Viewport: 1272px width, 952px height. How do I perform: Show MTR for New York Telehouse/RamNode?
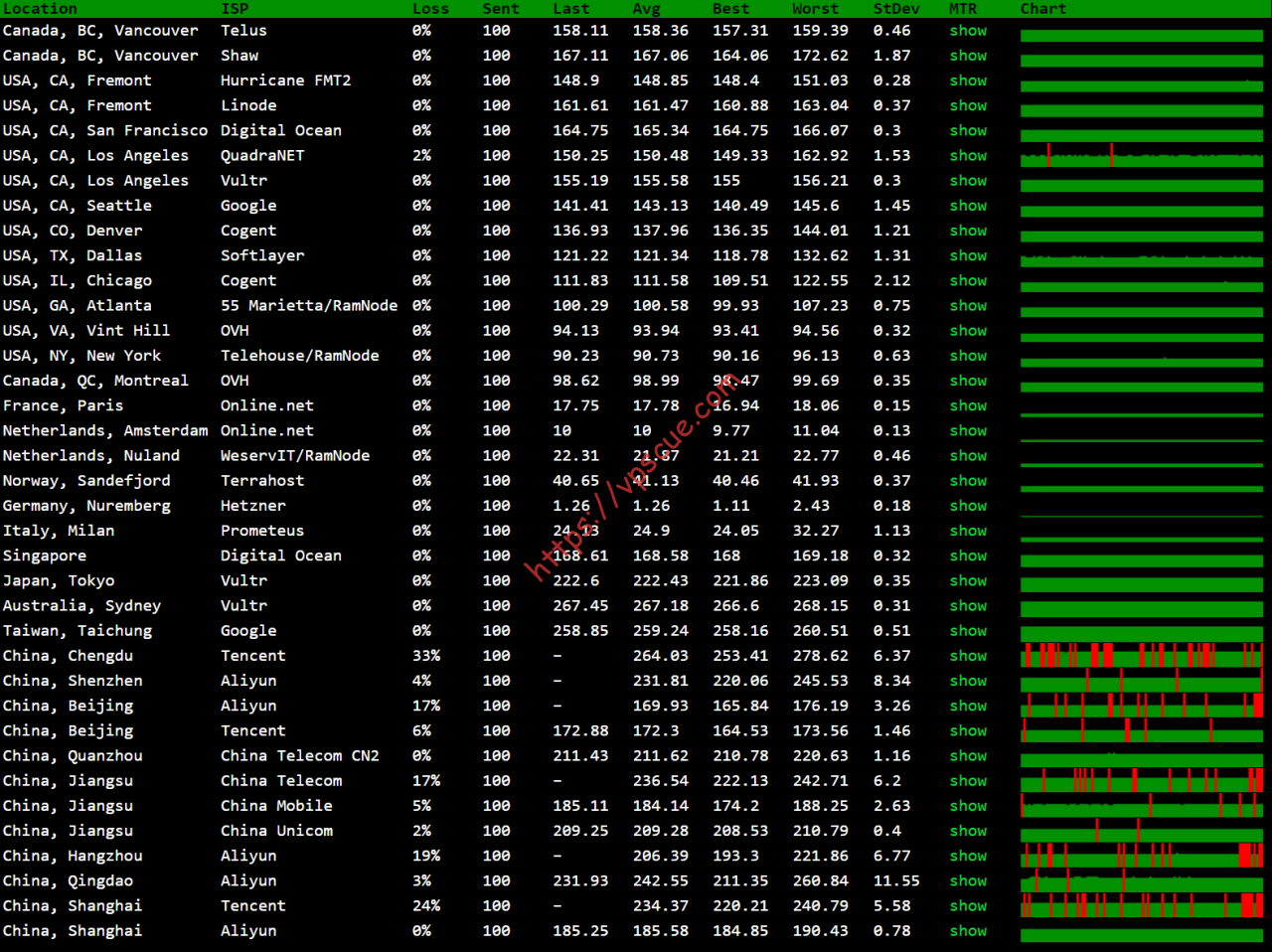click(x=968, y=356)
